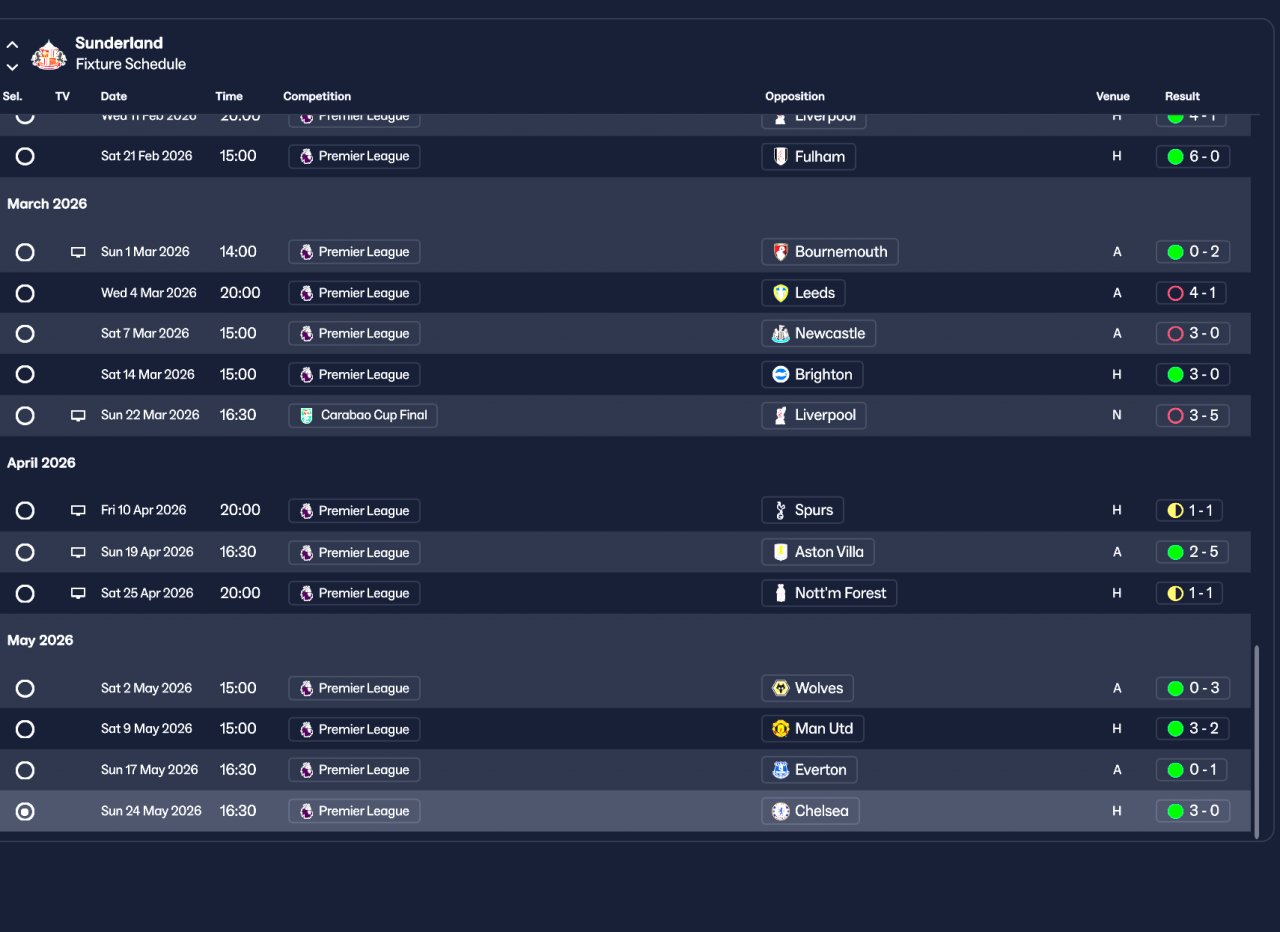1280x932 pixels.
Task: Click the Sel. column header
Action: pos(13,97)
